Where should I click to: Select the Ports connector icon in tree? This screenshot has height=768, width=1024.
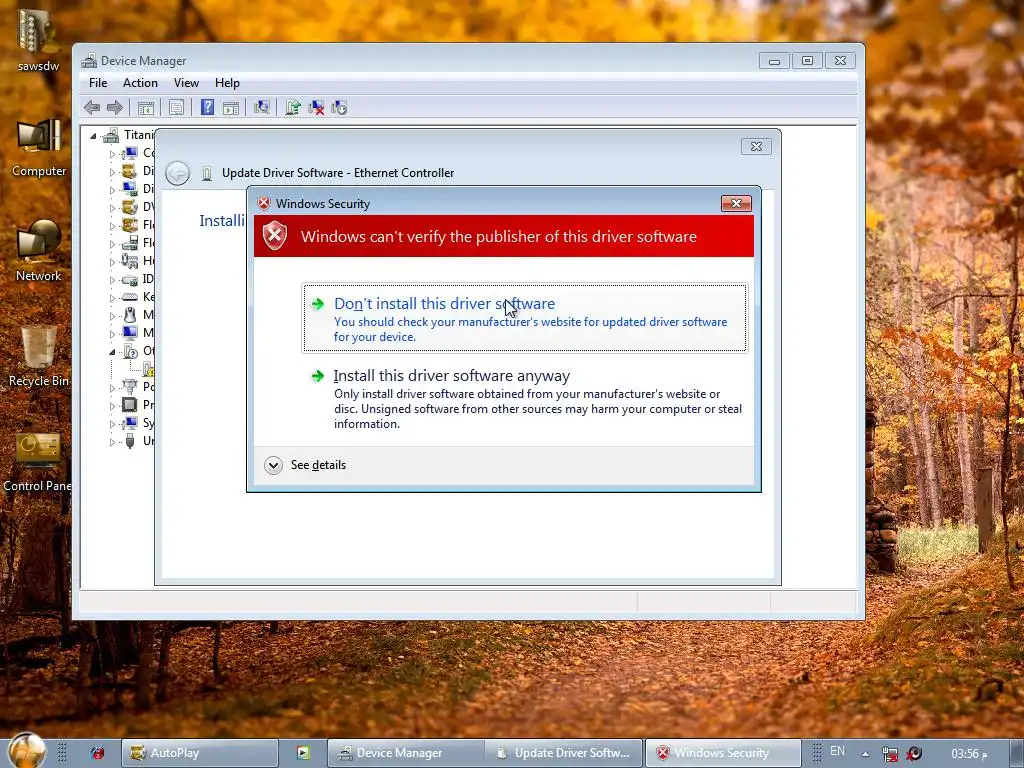[x=130, y=387]
